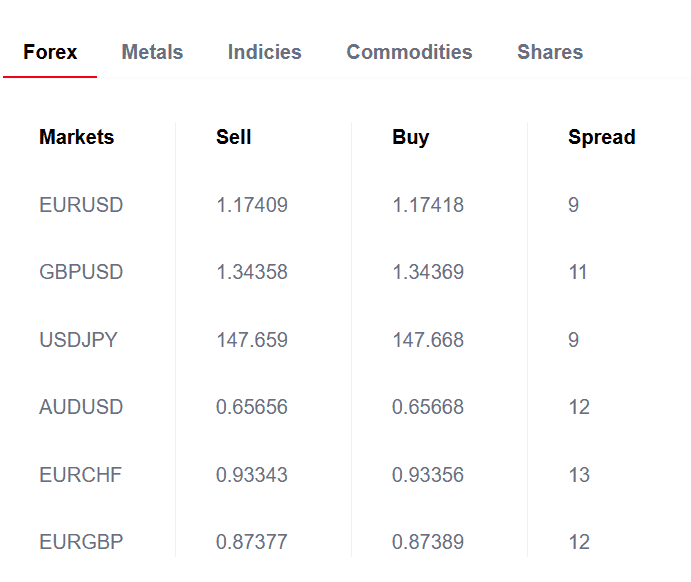Select AUDUSD sell price 0.65656

(x=251, y=407)
